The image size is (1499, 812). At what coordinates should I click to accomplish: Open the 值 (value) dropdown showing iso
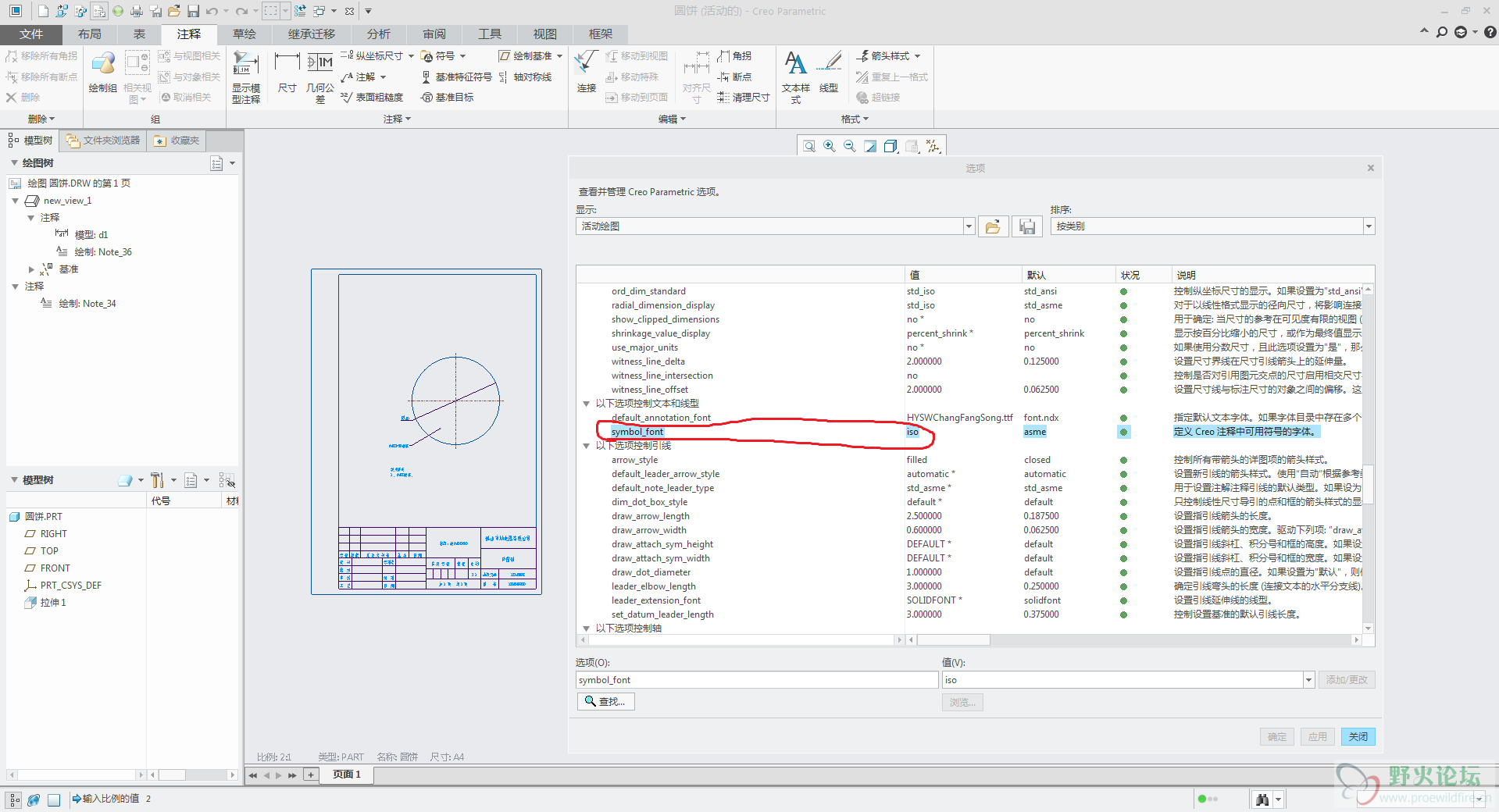click(x=1308, y=680)
